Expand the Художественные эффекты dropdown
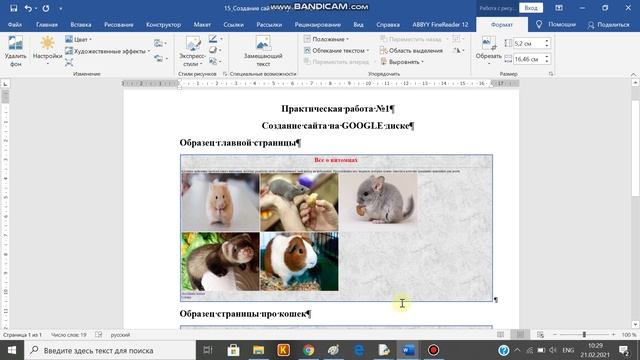Image resolution: width=640 pixels, height=360 pixels. [x=149, y=51]
